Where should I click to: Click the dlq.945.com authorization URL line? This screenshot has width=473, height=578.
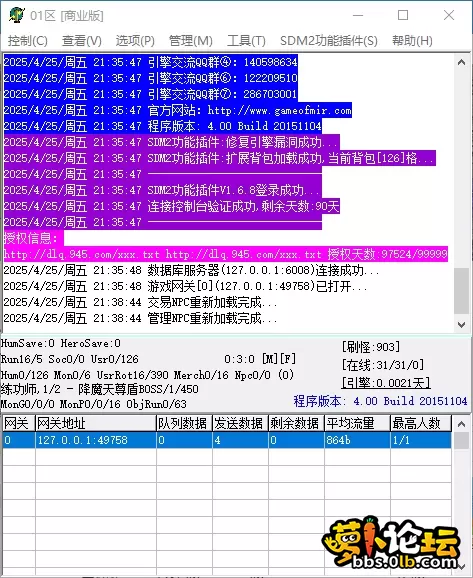[226, 254]
